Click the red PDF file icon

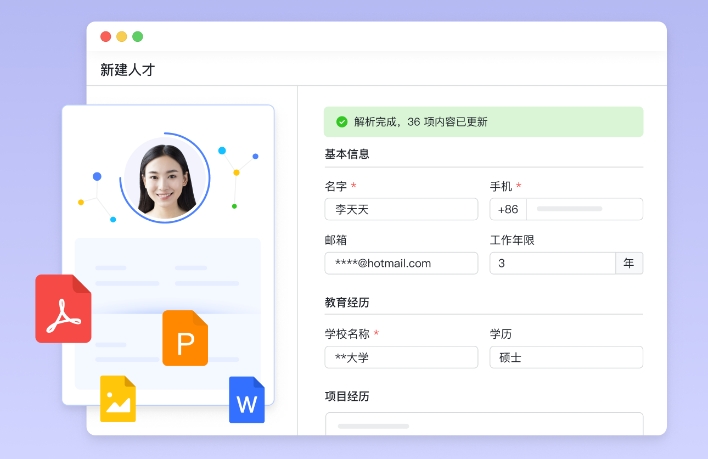[63, 309]
